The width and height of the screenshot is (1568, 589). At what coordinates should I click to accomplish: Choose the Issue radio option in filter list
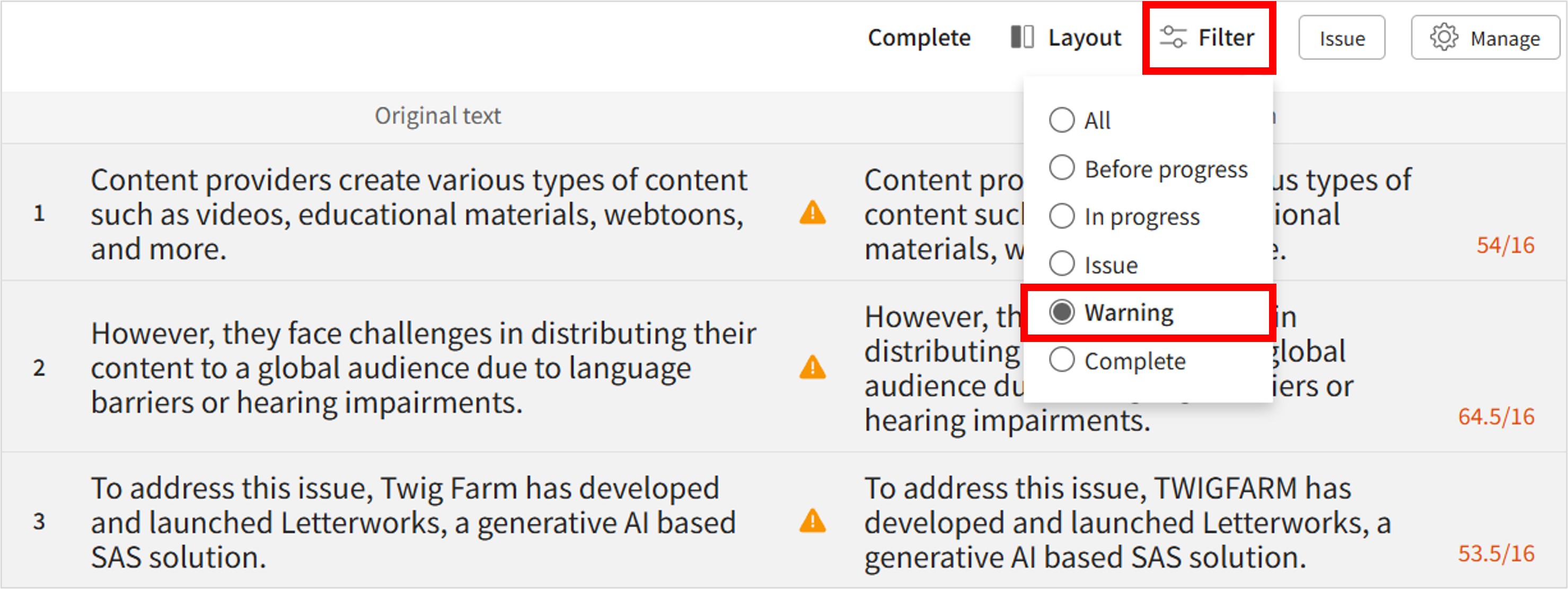coord(1062,264)
